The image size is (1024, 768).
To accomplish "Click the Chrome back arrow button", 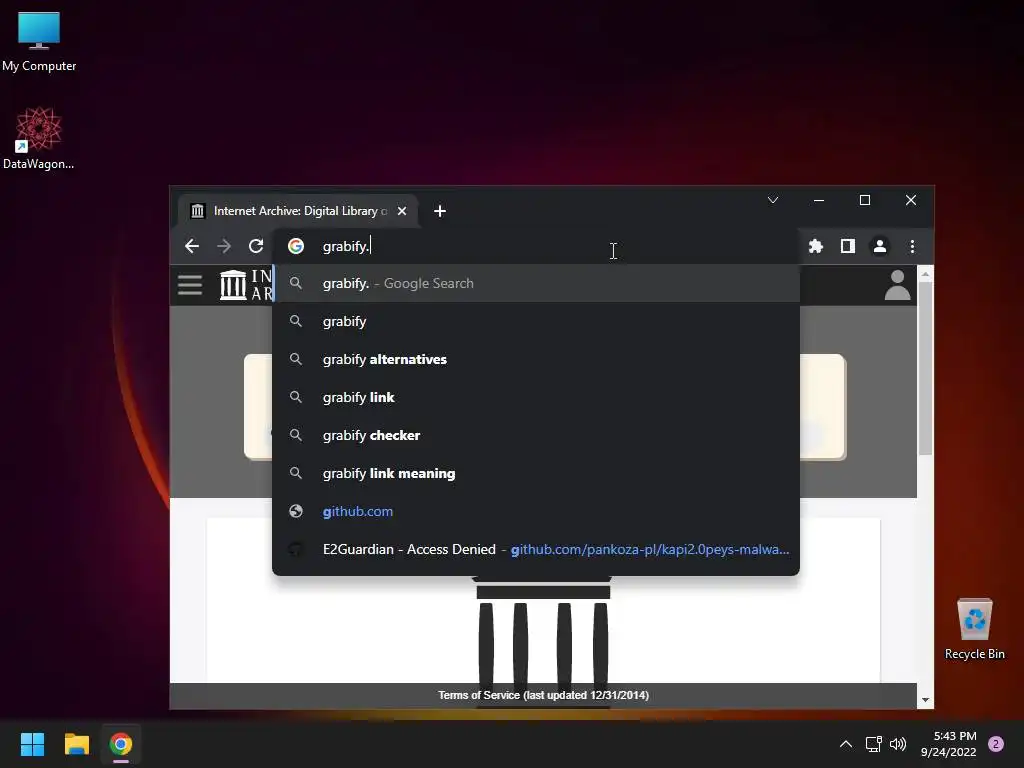I will (x=191, y=246).
